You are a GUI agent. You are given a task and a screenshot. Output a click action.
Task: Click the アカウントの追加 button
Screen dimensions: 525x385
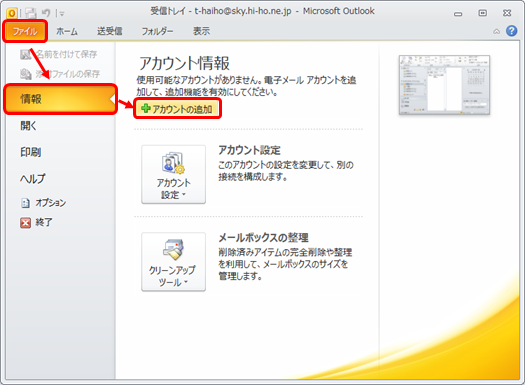coord(177,109)
